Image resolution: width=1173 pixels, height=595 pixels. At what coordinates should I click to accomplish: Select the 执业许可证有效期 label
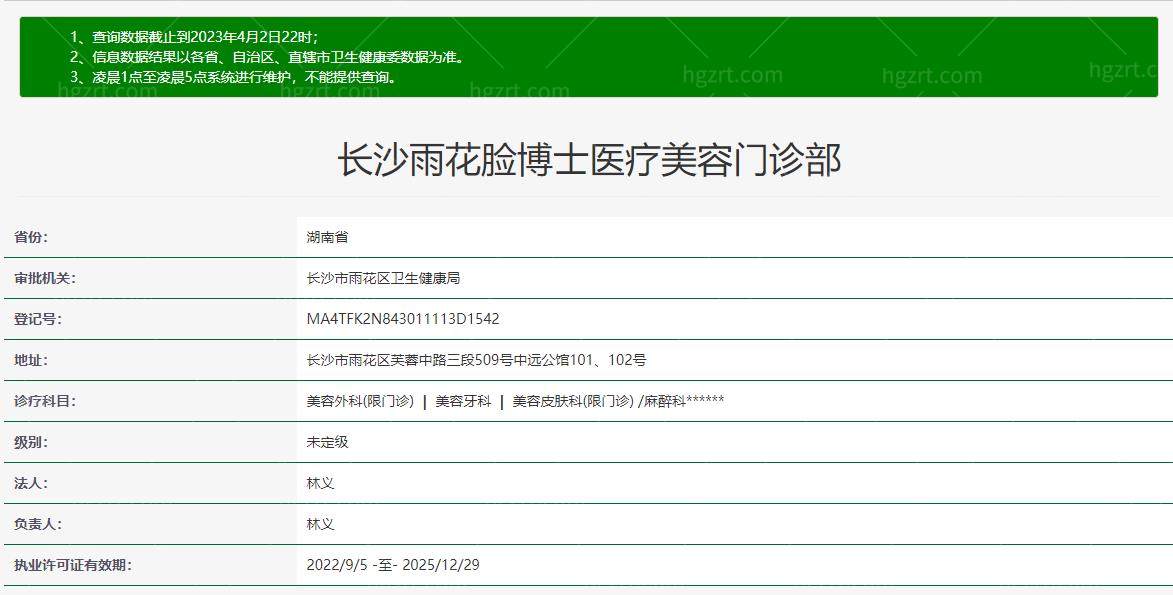[73, 565]
